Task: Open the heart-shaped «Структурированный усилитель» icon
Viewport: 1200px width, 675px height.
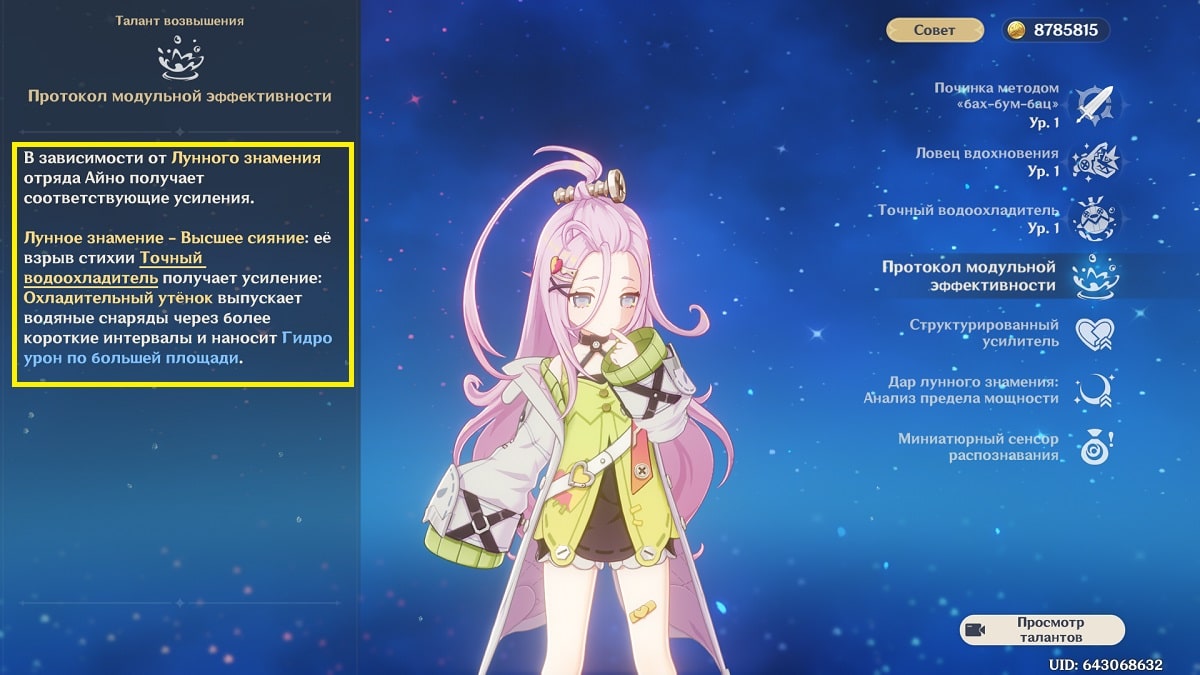Action: [x=1094, y=333]
